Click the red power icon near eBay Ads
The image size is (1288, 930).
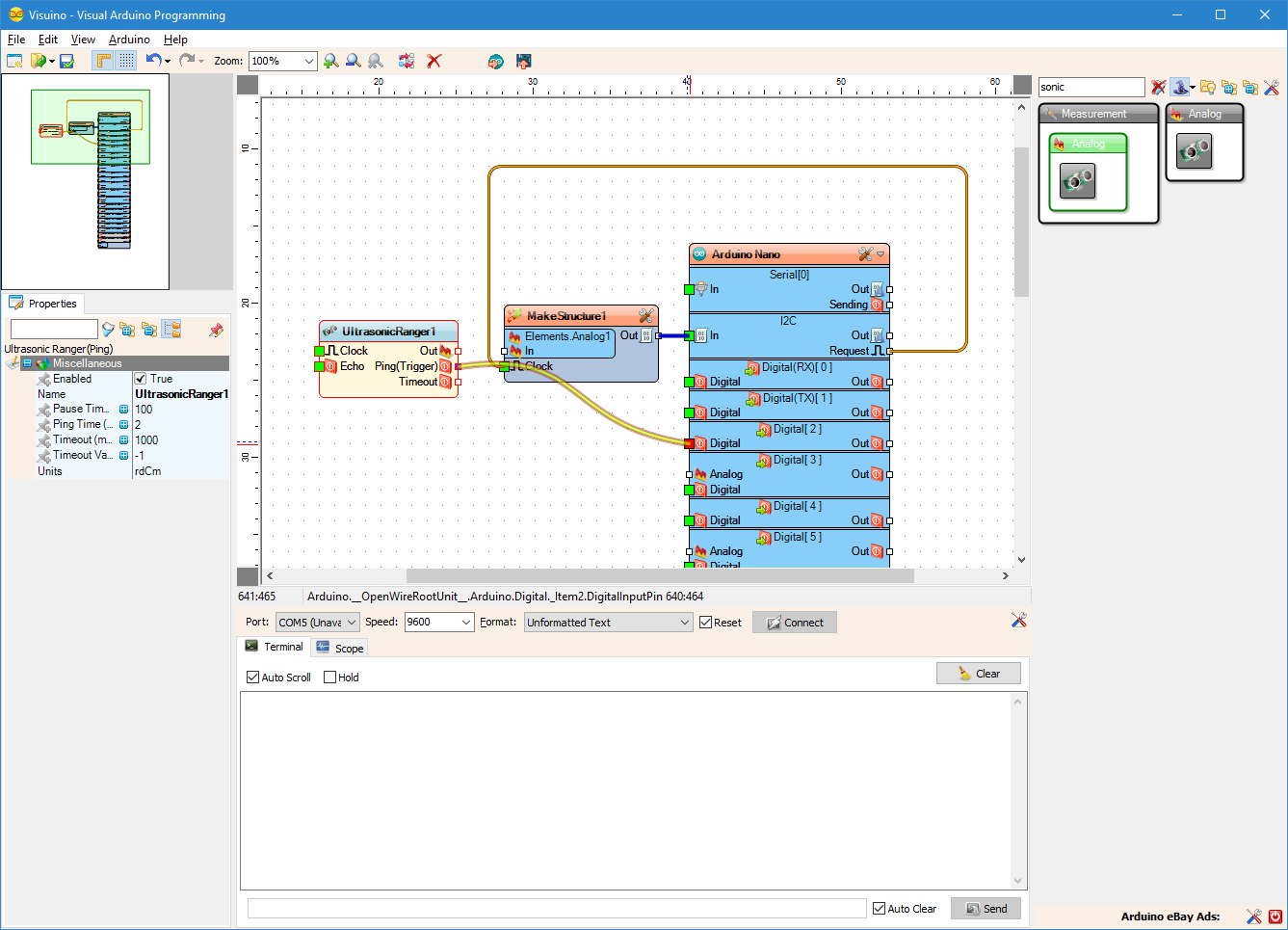1275,917
